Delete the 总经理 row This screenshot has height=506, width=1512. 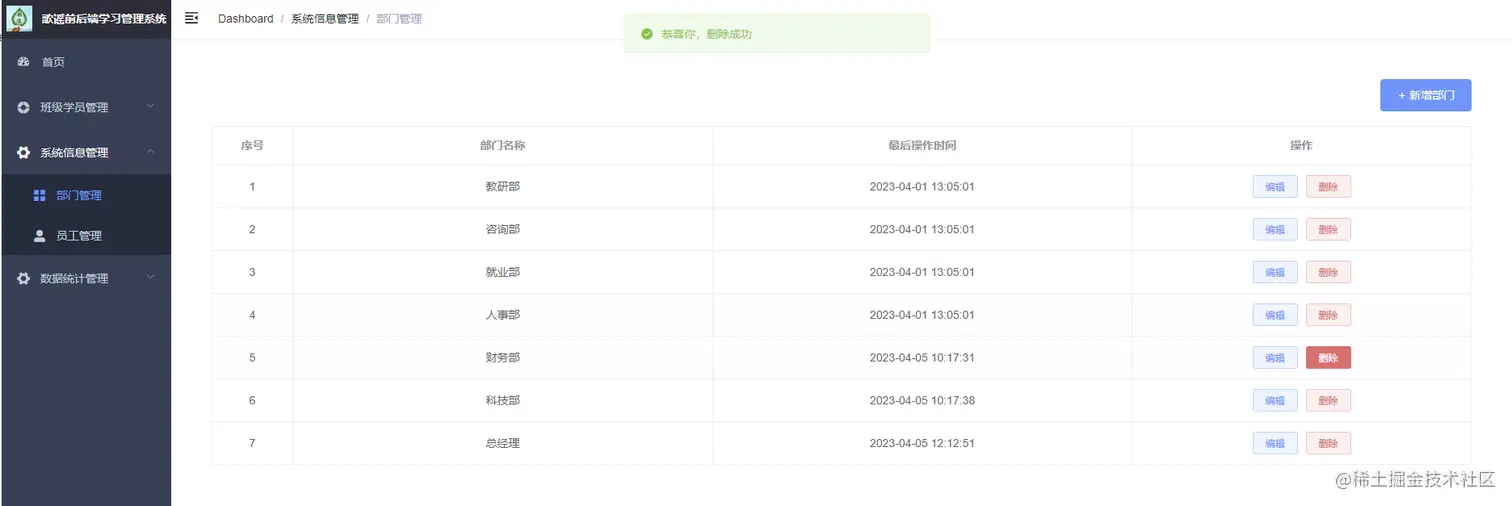coord(1328,443)
